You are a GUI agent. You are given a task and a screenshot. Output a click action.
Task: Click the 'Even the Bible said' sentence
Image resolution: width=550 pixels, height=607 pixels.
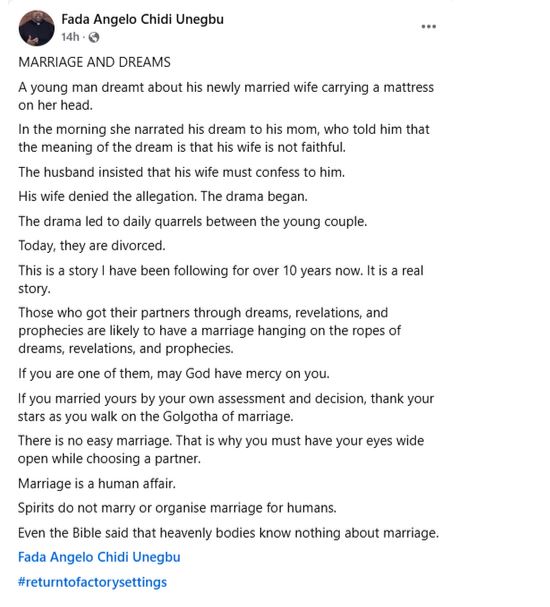228,533
